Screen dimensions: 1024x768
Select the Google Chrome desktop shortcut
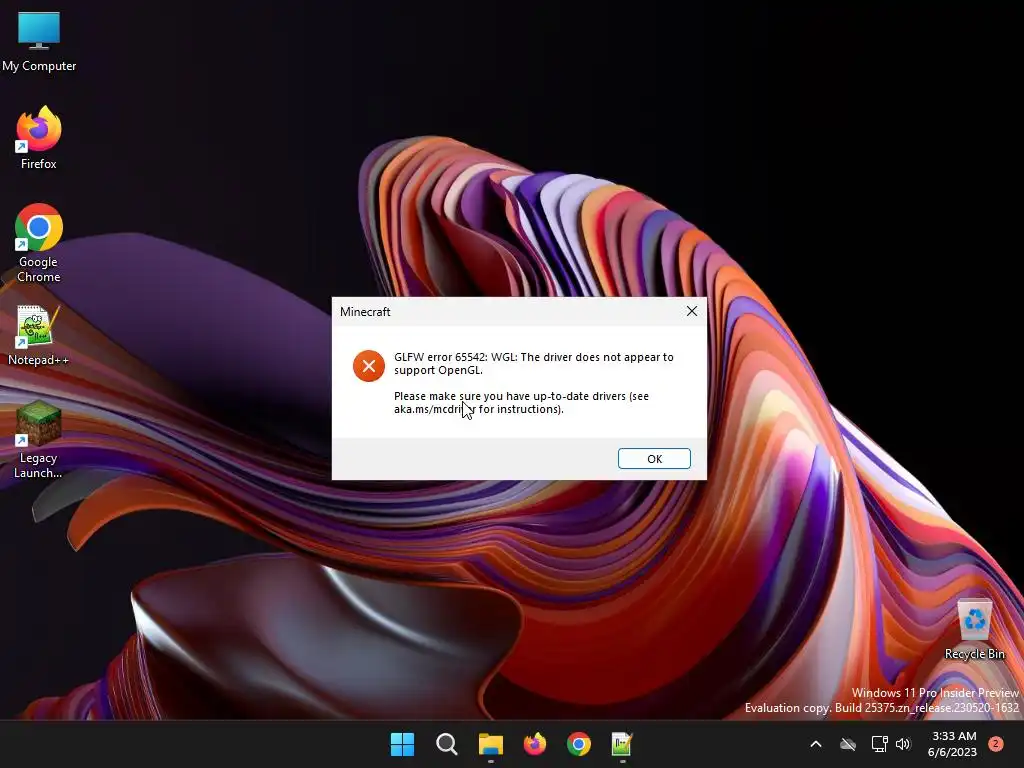click(x=39, y=243)
